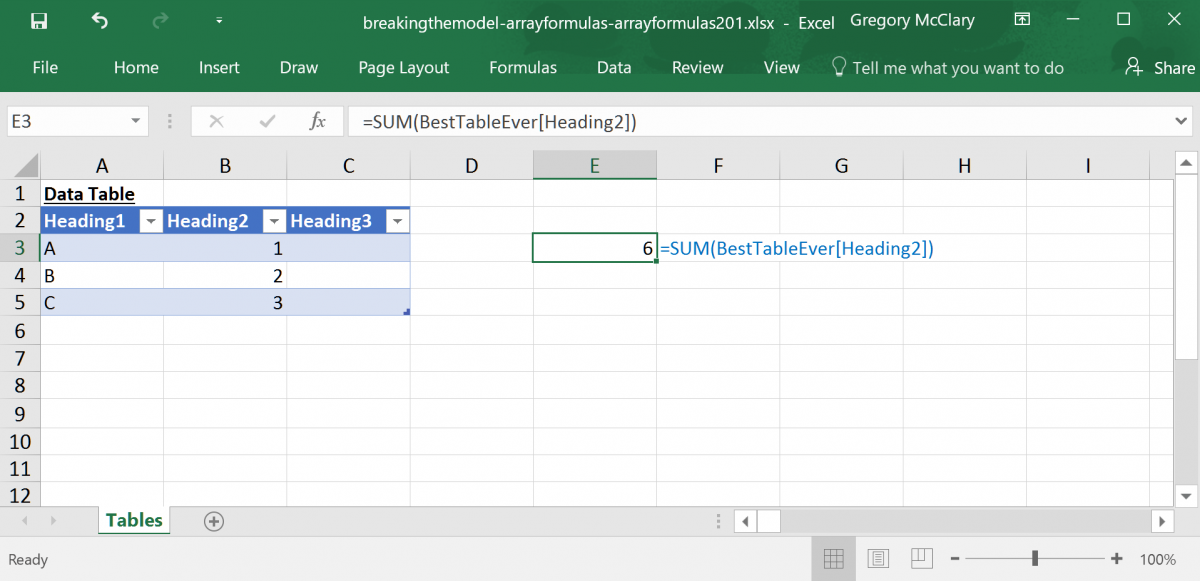This screenshot has width=1200, height=581.
Task: Click the ribbon display options icon
Action: [1022, 19]
